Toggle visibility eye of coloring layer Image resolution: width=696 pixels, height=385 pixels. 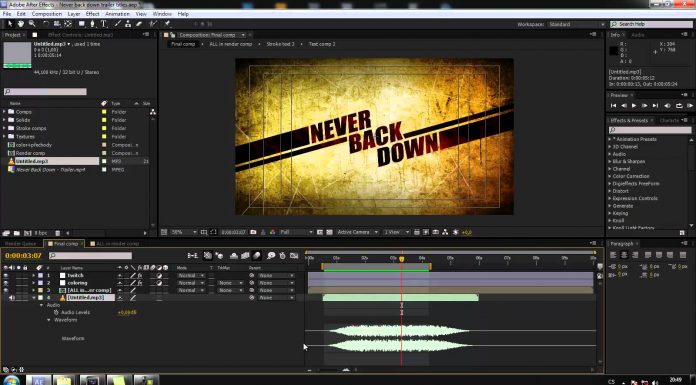click(6, 283)
